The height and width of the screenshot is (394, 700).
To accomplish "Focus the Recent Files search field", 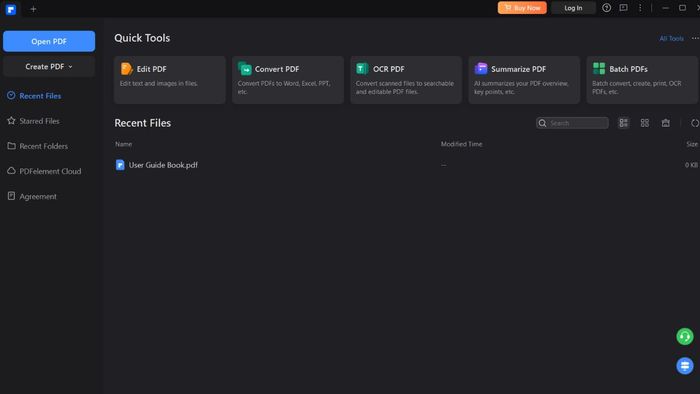I will click(x=572, y=123).
